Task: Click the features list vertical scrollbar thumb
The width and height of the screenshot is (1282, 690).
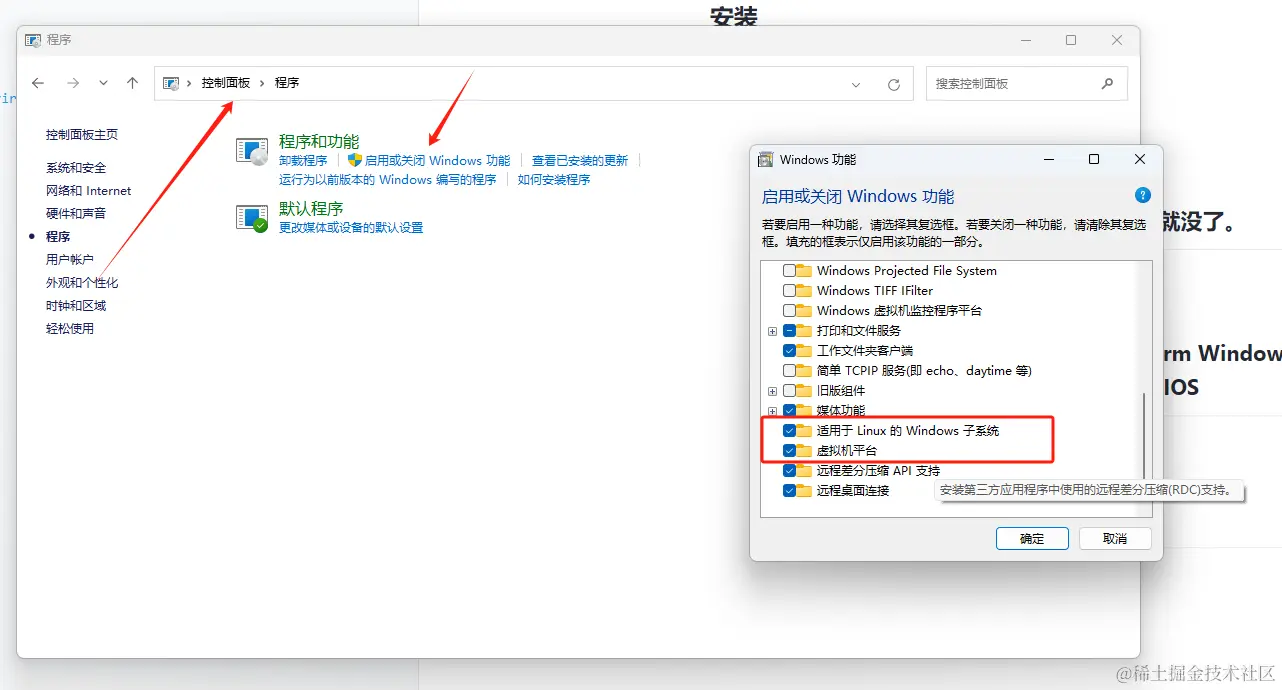Action: 1146,437
